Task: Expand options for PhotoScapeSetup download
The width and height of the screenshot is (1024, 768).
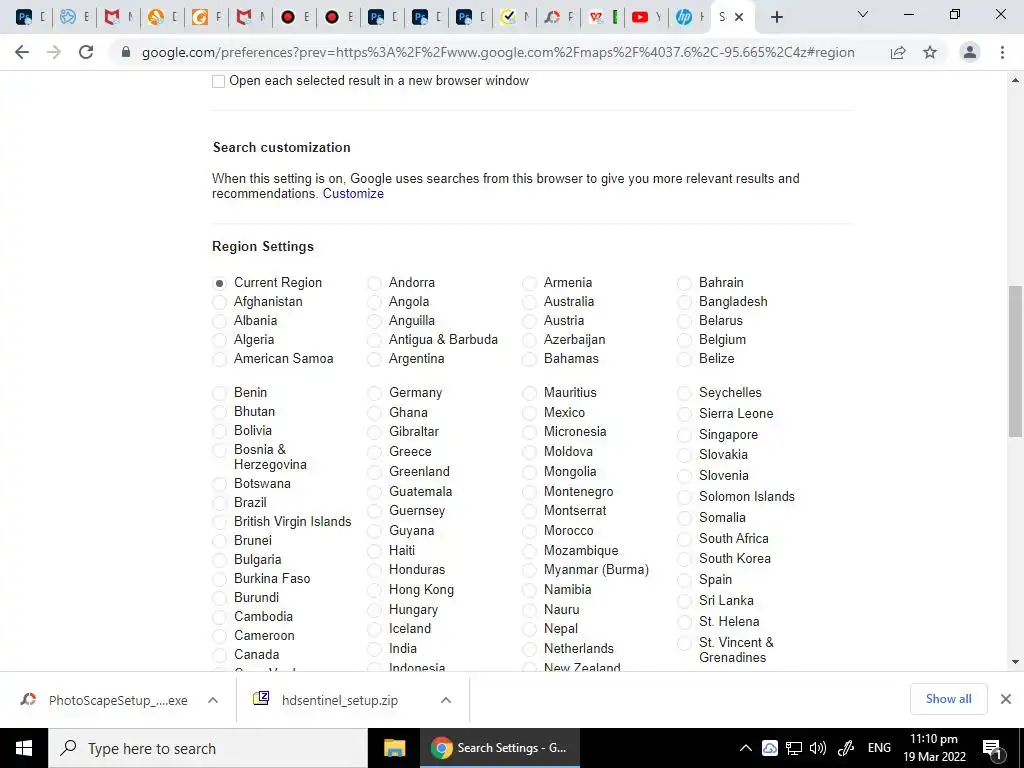Action: 213,700
